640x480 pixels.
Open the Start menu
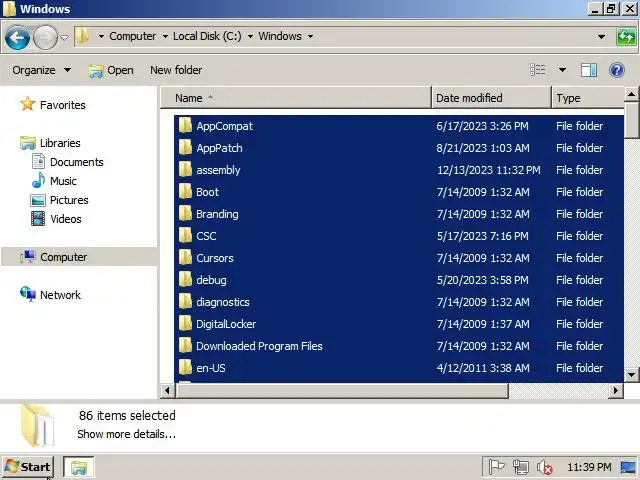click(x=28, y=467)
